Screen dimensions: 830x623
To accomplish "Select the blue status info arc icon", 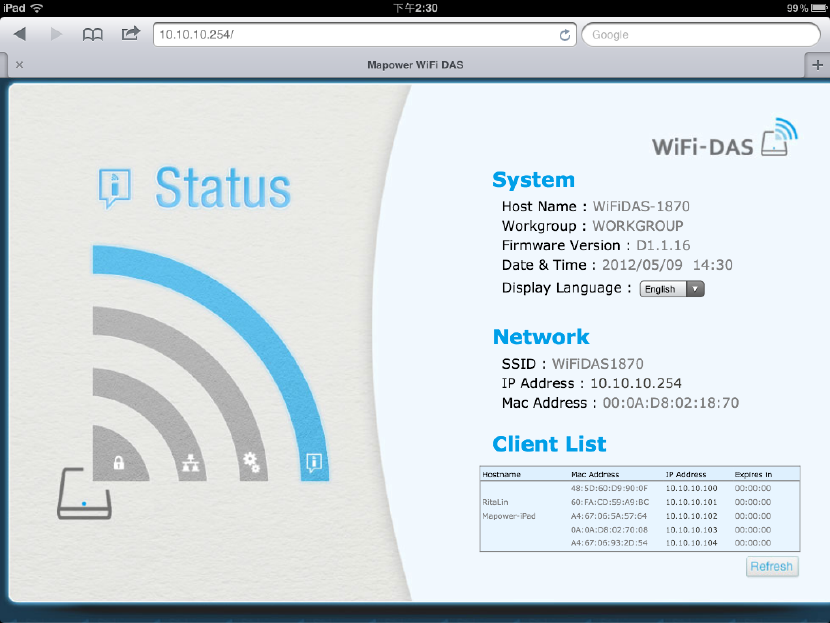I will (x=314, y=463).
